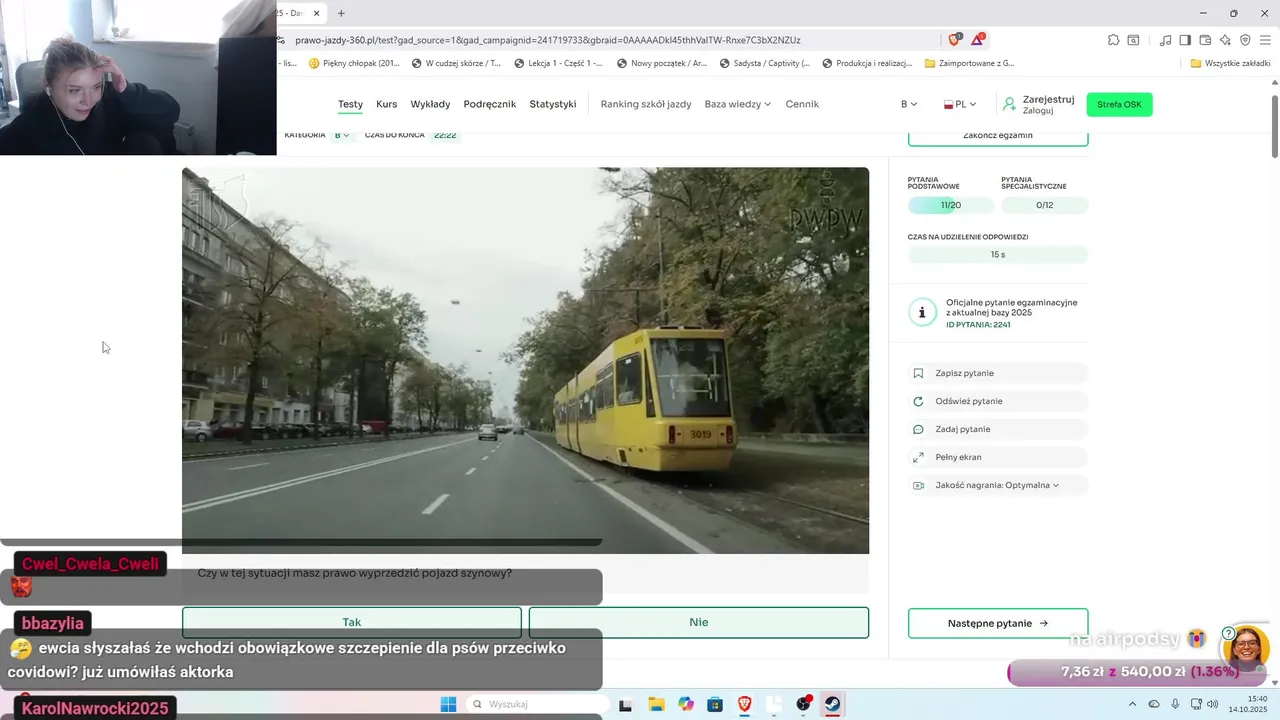Open Windows Start menu

click(448, 704)
